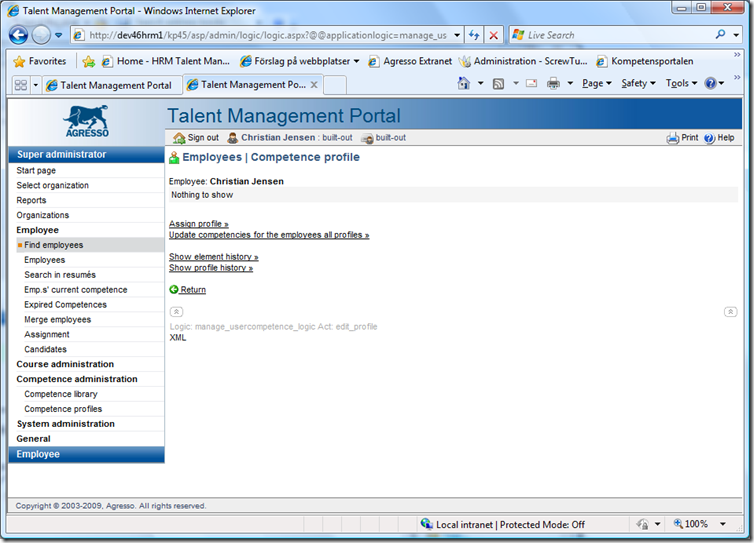Image resolution: width=754 pixels, height=543 pixels.
Task: Select Find employees in sidebar
Action: pyautogui.click(x=90, y=245)
